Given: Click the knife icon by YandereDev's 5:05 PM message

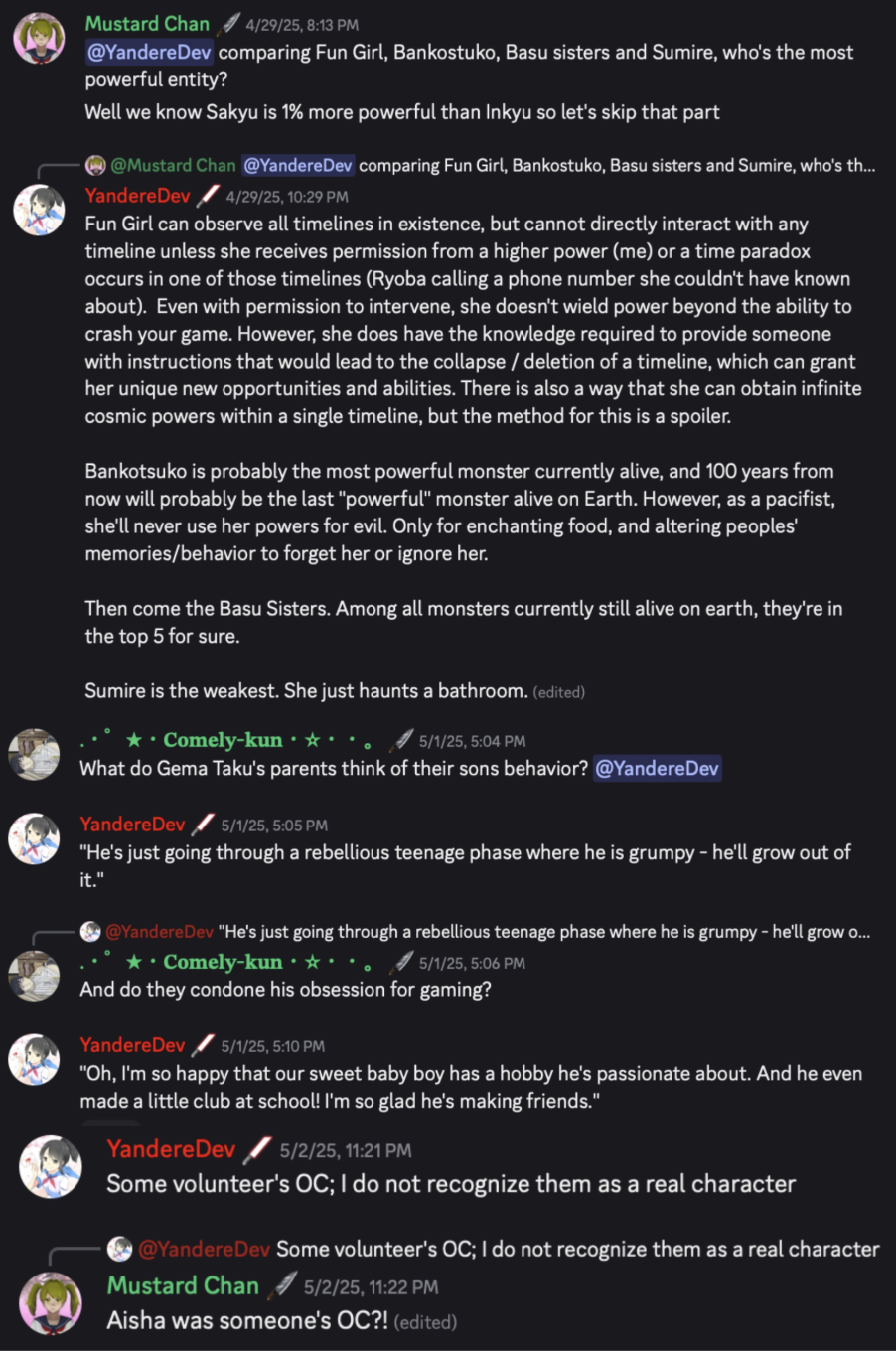Looking at the screenshot, I should 203,825.
